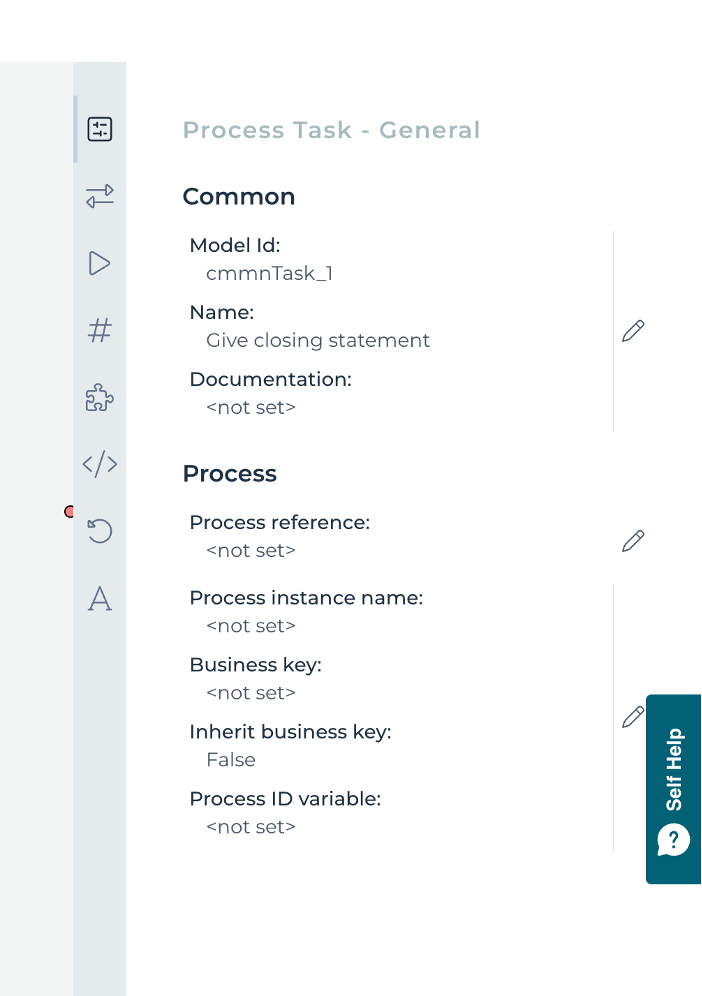
Task: Click the Business key <not set> value
Action: point(251,693)
